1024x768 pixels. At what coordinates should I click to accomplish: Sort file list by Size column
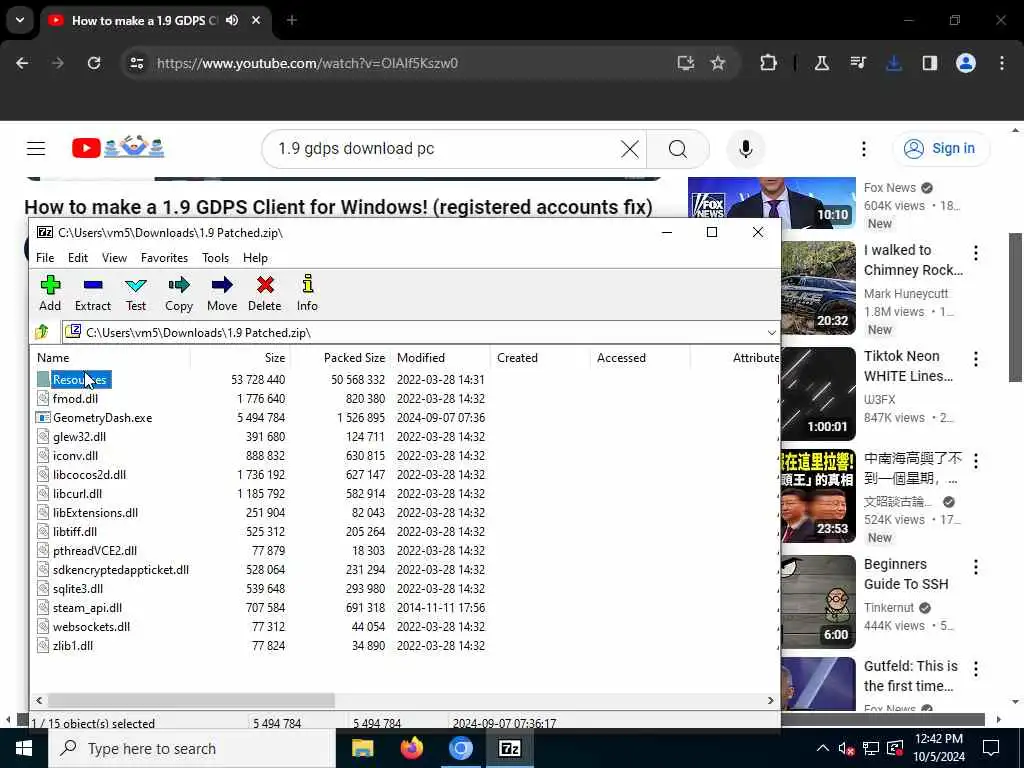pyautogui.click(x=240, y=358)
